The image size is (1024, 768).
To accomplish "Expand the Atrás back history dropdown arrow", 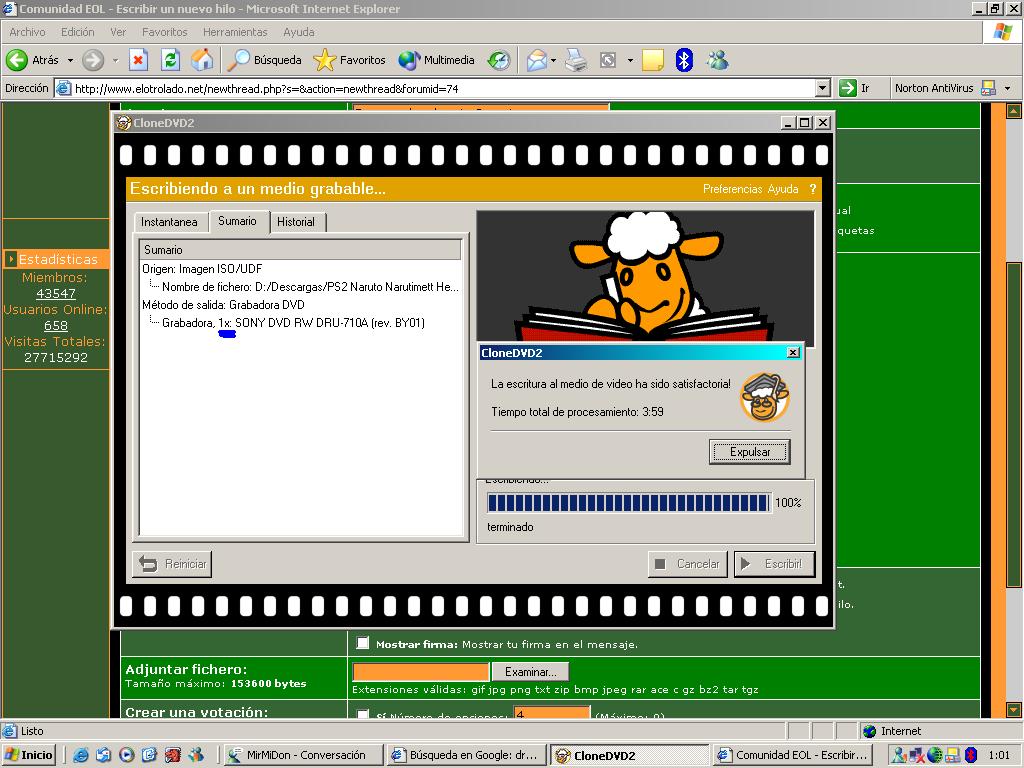I will 70,60.
